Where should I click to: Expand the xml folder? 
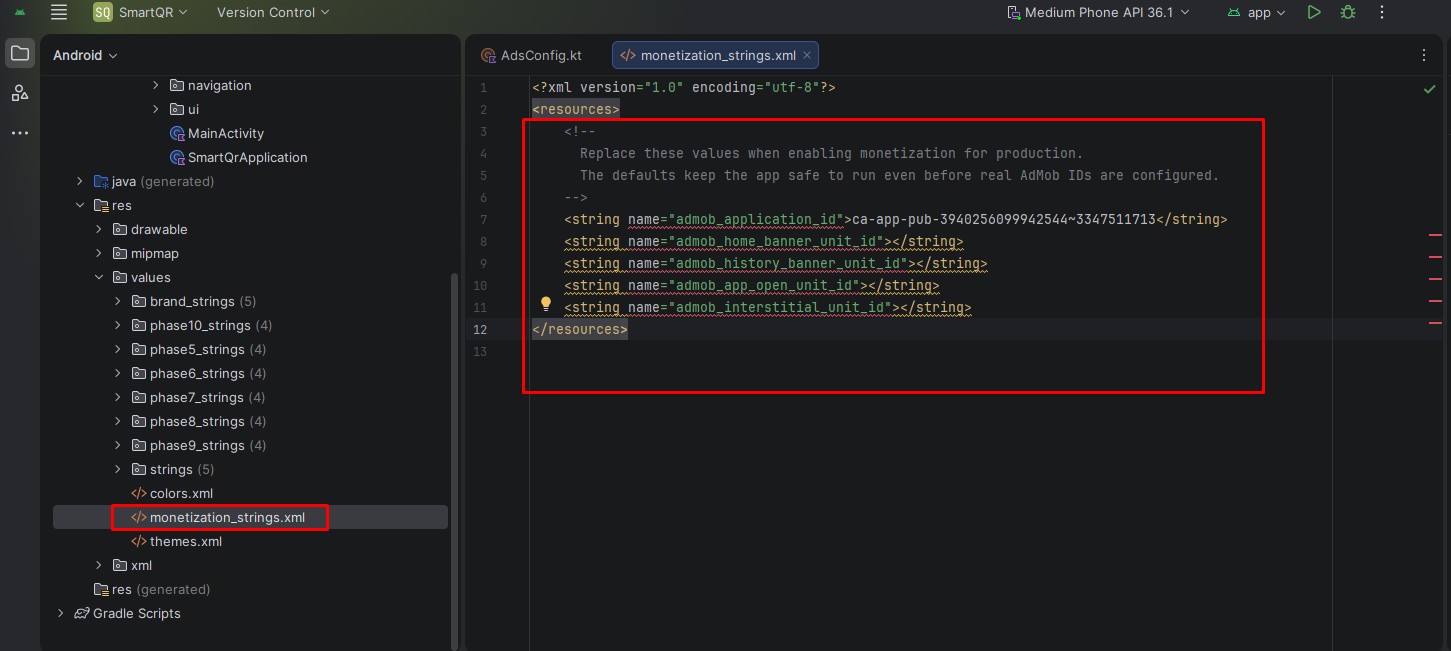pyautogui.click(x=99, y=565)
